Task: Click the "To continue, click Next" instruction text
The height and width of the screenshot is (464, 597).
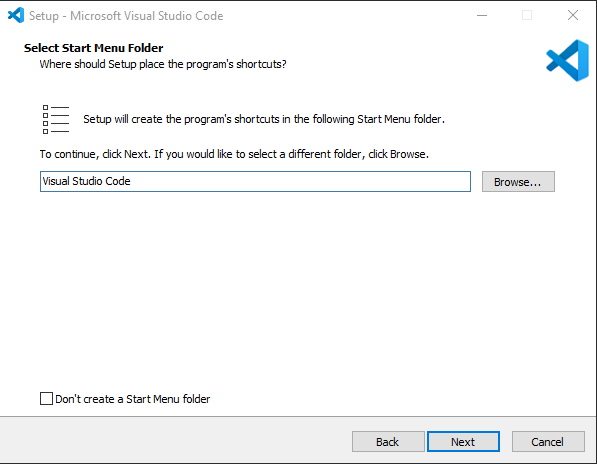Action: pos(234,154)
